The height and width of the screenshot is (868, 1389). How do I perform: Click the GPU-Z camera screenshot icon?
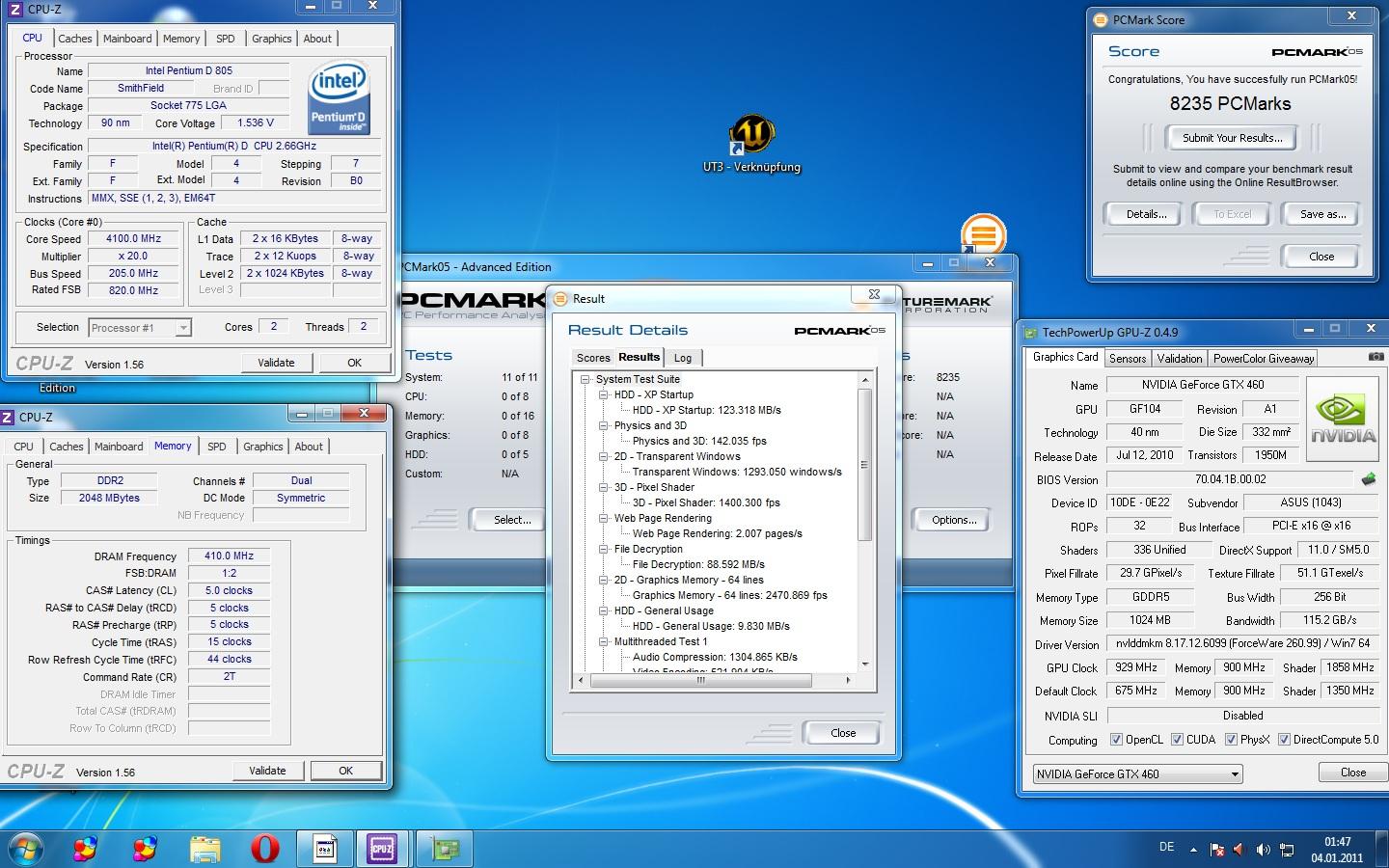[1375, 357]
